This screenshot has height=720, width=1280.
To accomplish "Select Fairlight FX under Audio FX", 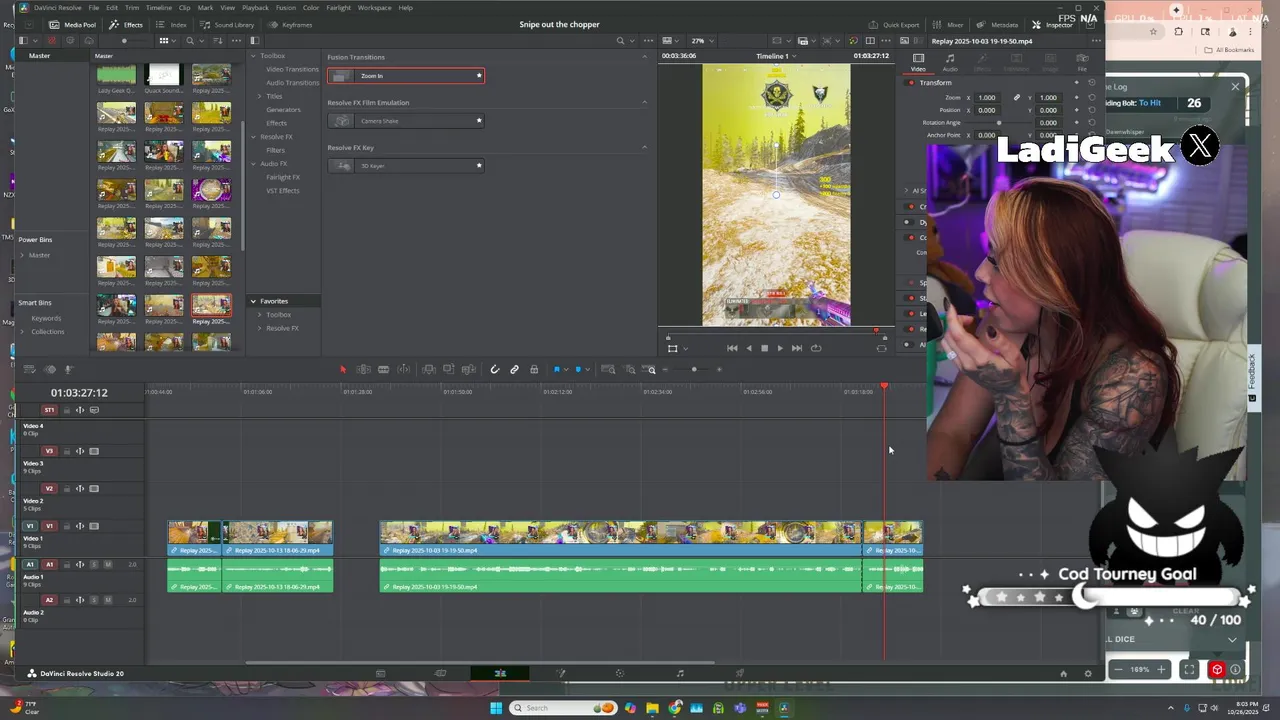I will coord(281,177).
